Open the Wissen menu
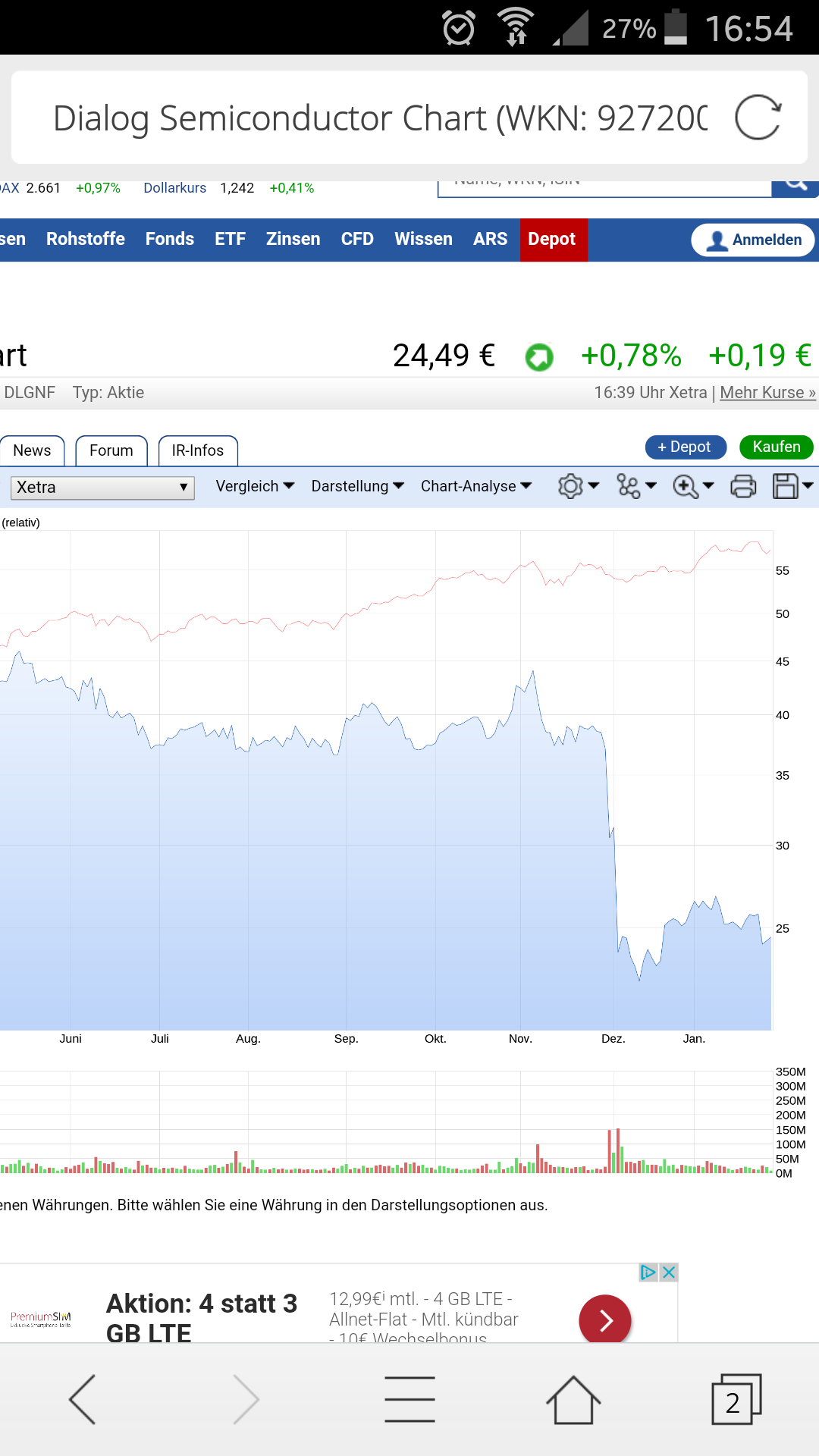This screenshot has width=819, height=1456. (423, 239)
